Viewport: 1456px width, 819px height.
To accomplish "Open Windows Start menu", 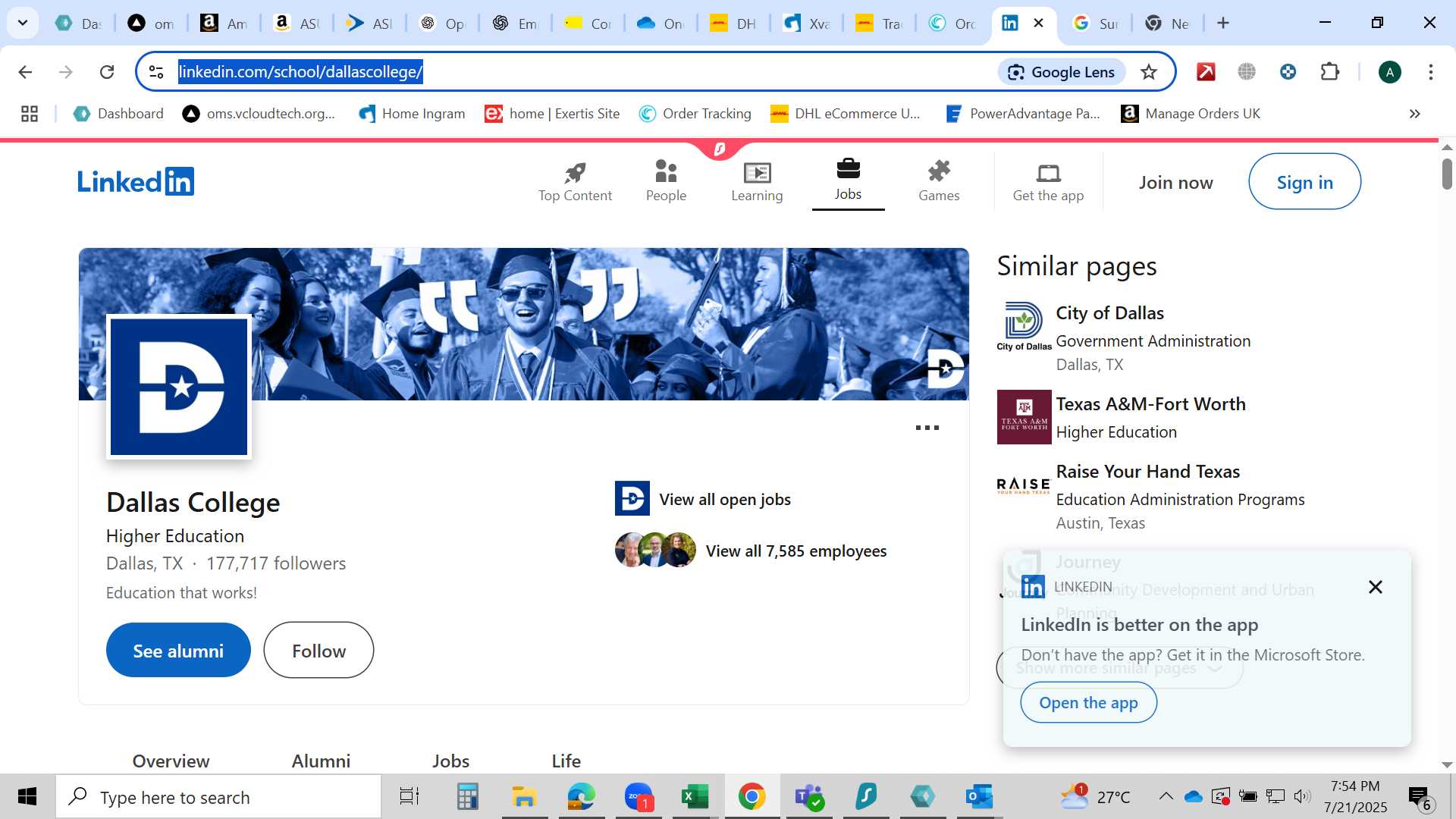I will click(x=27, y=796).
